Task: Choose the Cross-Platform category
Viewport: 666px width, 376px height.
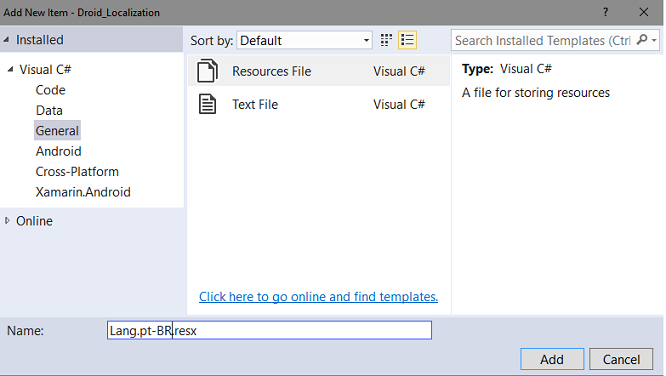Action: [x=77, y=172]
